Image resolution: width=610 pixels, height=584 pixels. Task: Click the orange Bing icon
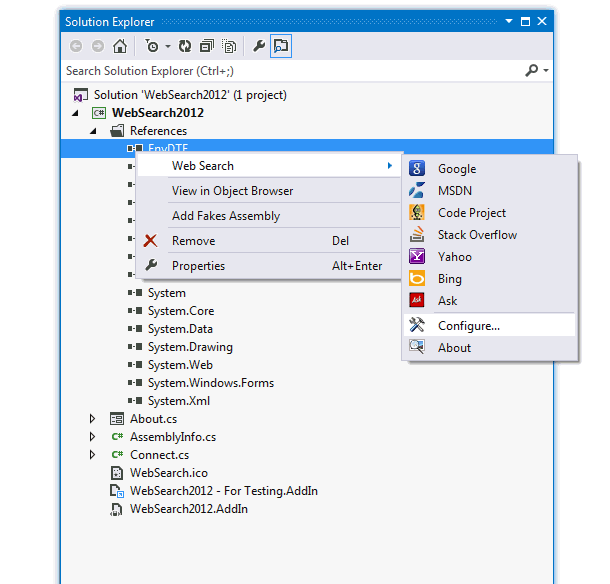coord(417,278)
